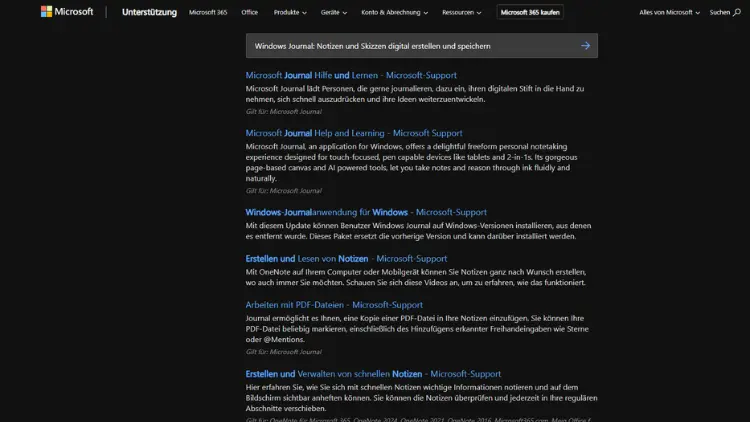
Task: Click the Microsoft logo
Action: click(67, 11)
